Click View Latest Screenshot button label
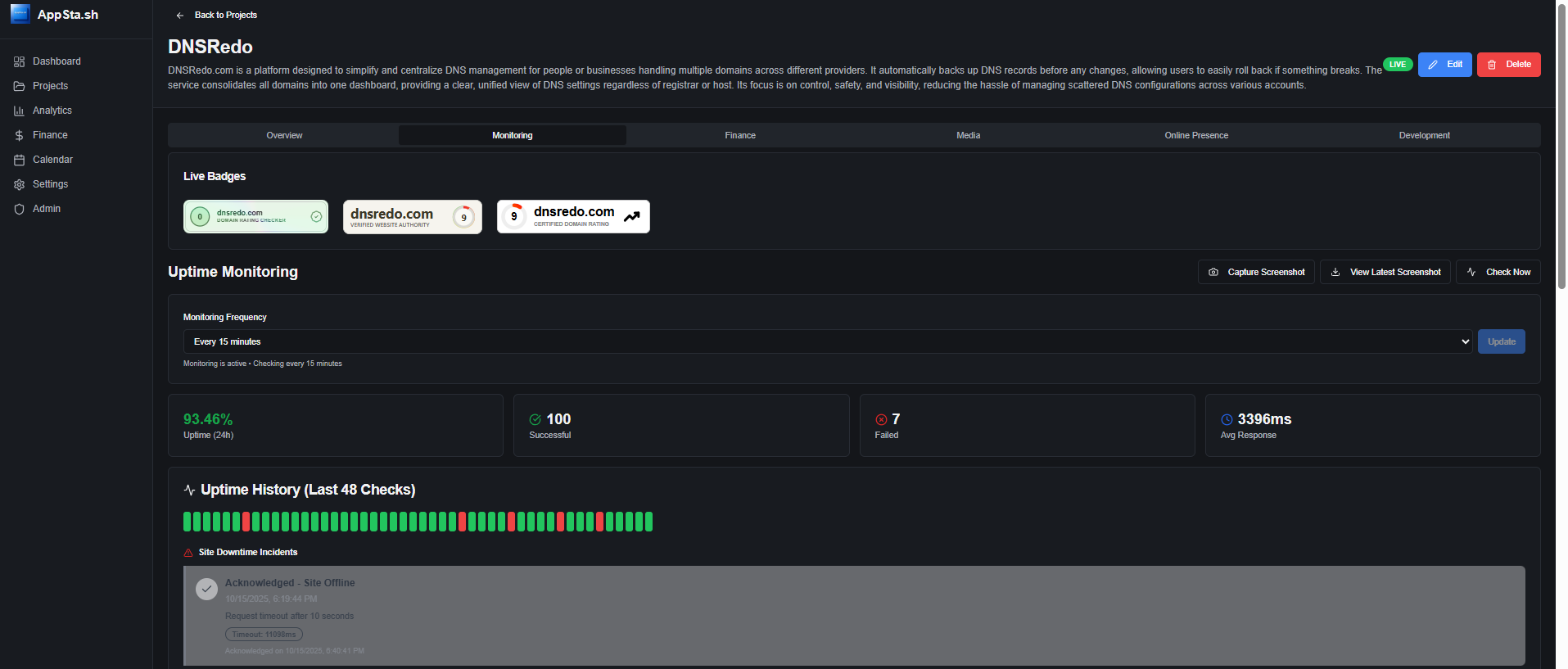 click(x=1395, y=272)
